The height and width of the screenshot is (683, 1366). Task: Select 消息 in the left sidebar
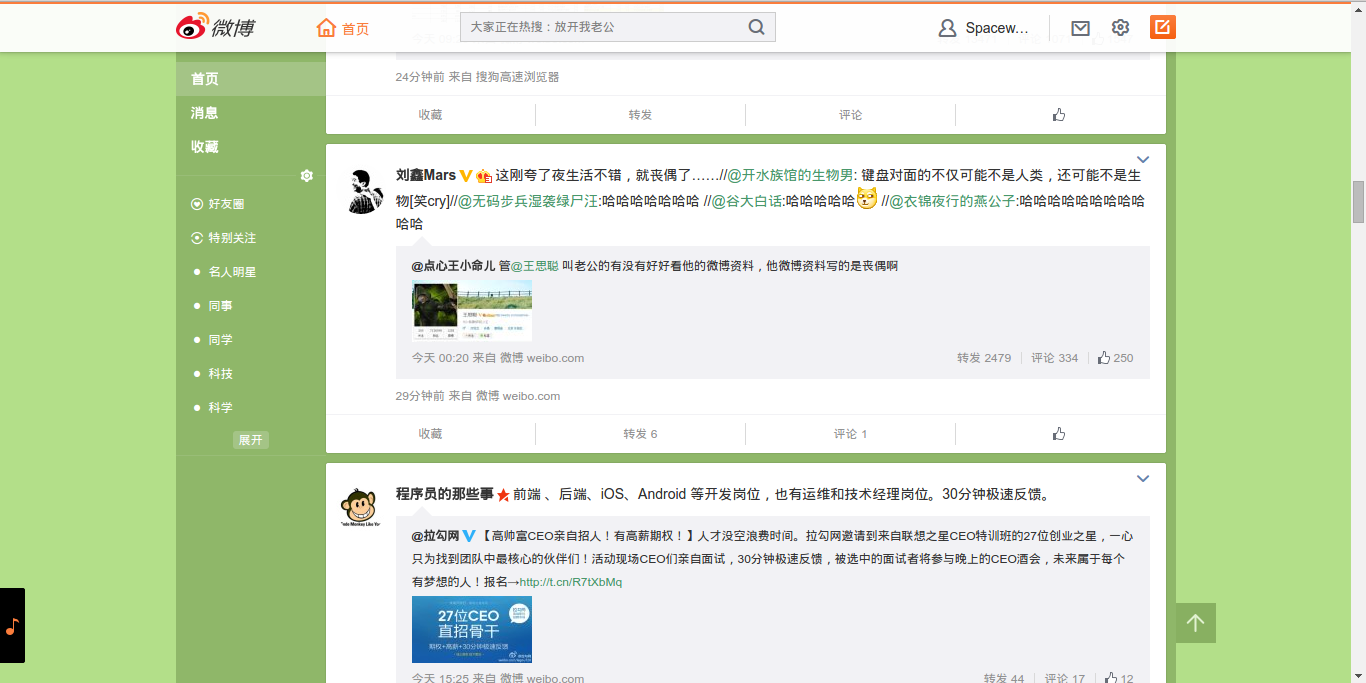coord(204,112)
